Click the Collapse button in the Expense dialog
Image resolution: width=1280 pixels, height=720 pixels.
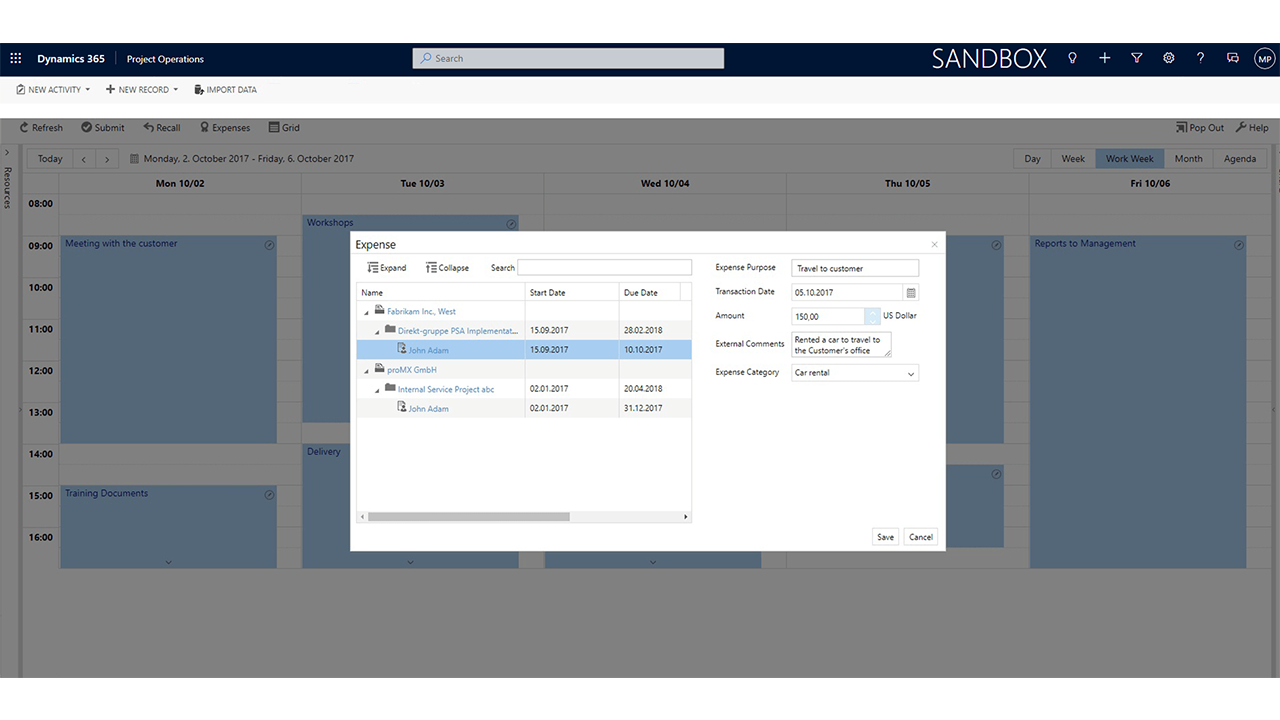click(x=447, y=267)
